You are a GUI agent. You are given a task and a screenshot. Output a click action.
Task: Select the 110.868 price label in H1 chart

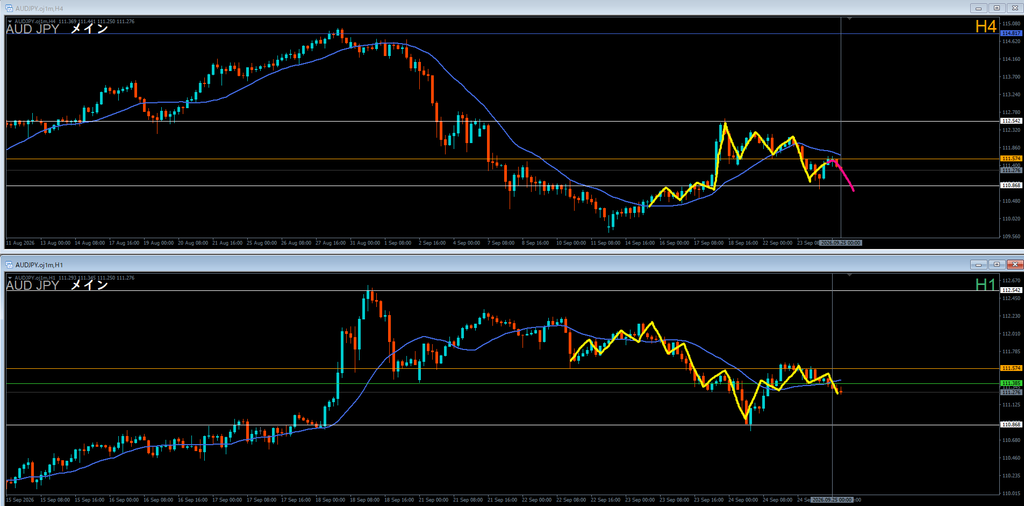click(x=1011, y=424)
